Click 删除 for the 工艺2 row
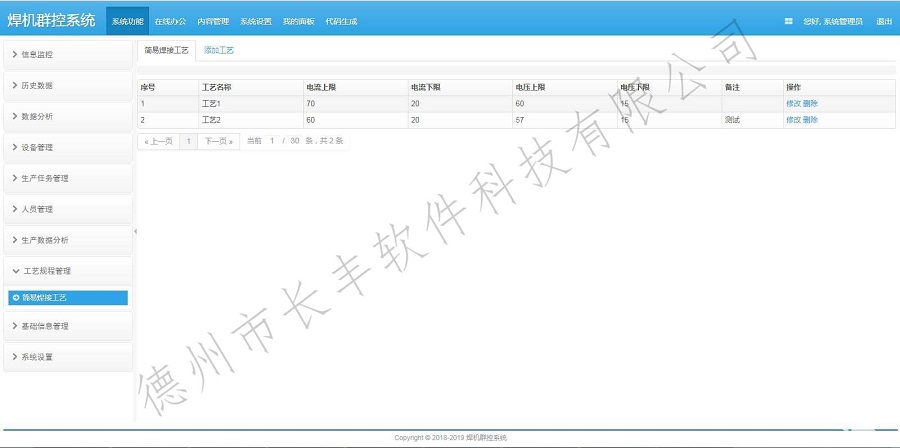 (x=810, y=120)
